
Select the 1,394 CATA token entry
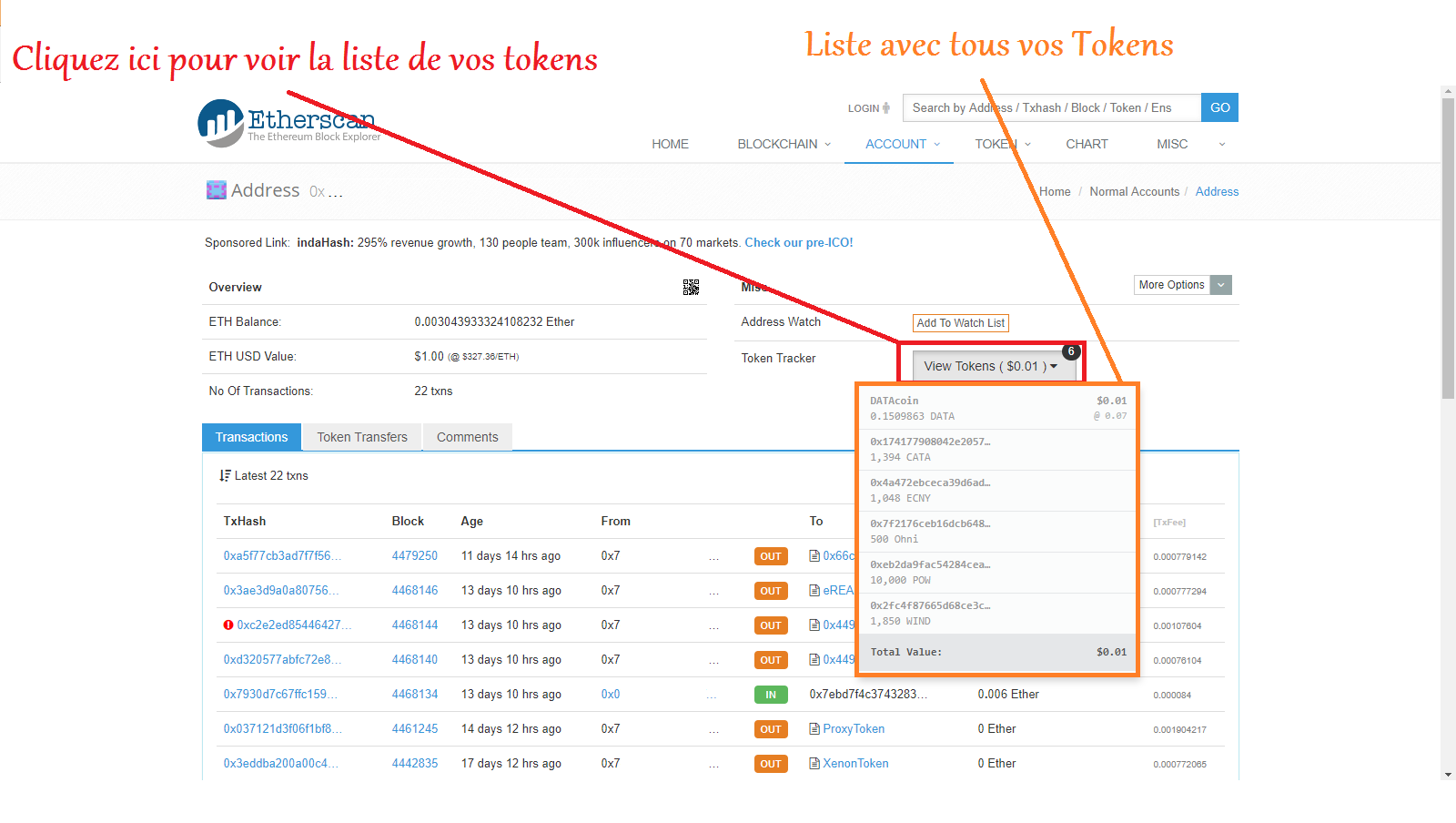[998, 450]
